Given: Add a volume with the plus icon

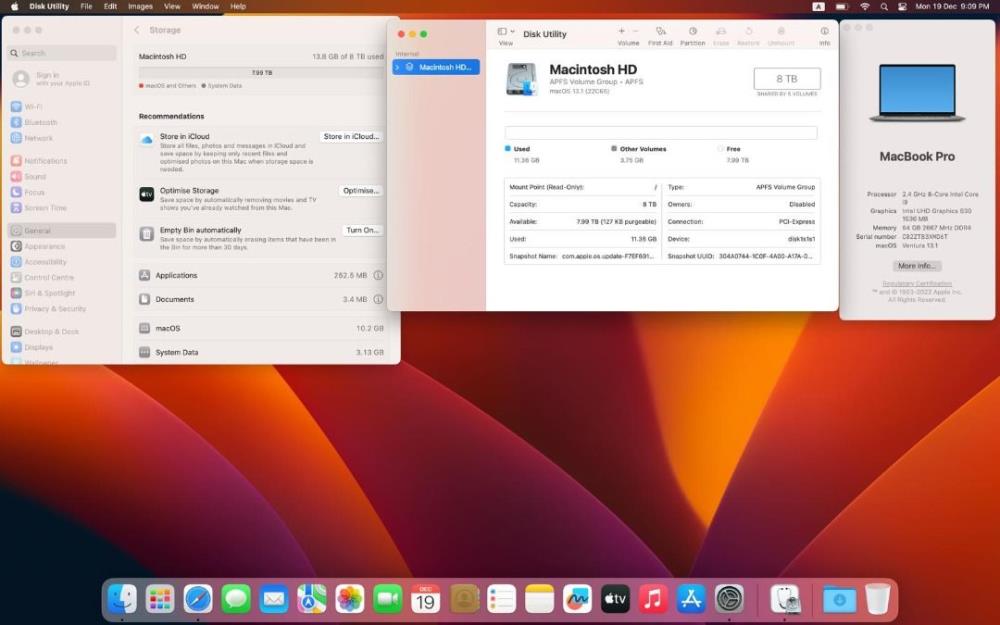Looking at the screenshot, I should click(x=621, y=31).
